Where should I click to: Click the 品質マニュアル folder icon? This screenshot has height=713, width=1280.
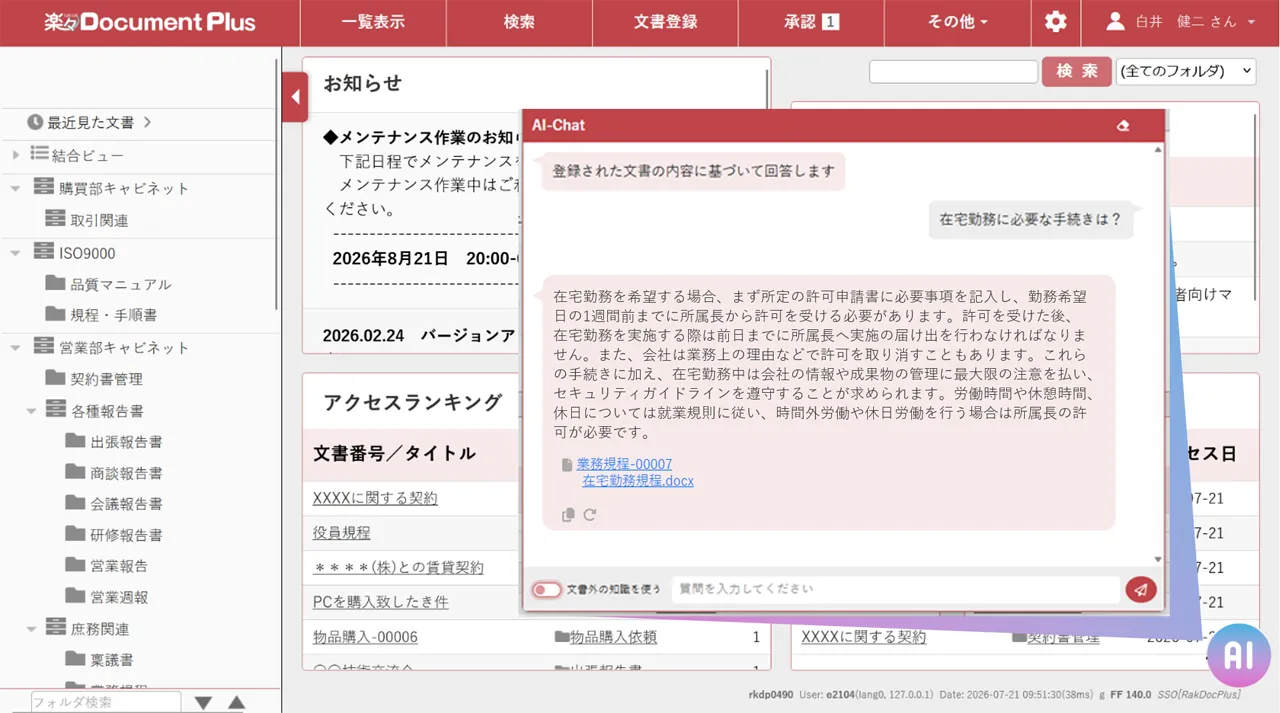tap(55, 283)
